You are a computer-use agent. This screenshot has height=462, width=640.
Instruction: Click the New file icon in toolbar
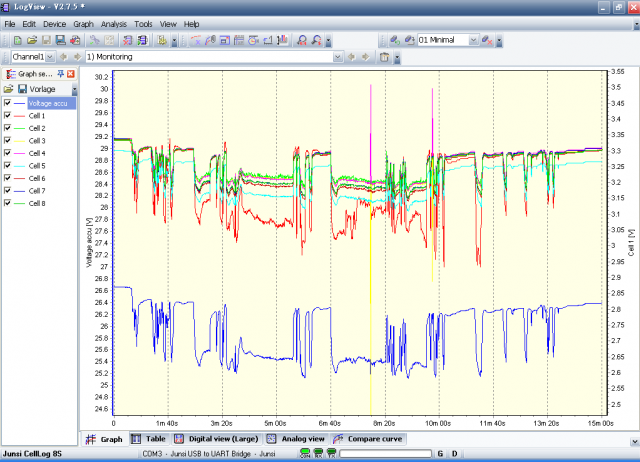[18, 40]
